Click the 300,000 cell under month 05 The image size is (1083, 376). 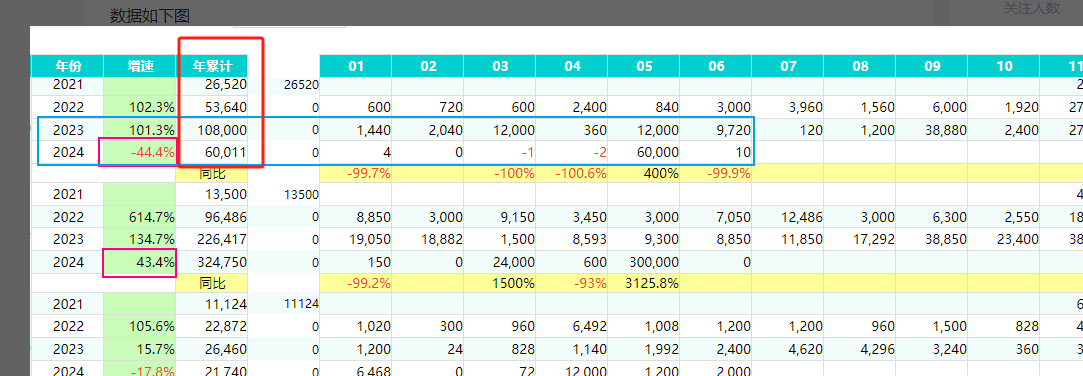click(644, 263)
